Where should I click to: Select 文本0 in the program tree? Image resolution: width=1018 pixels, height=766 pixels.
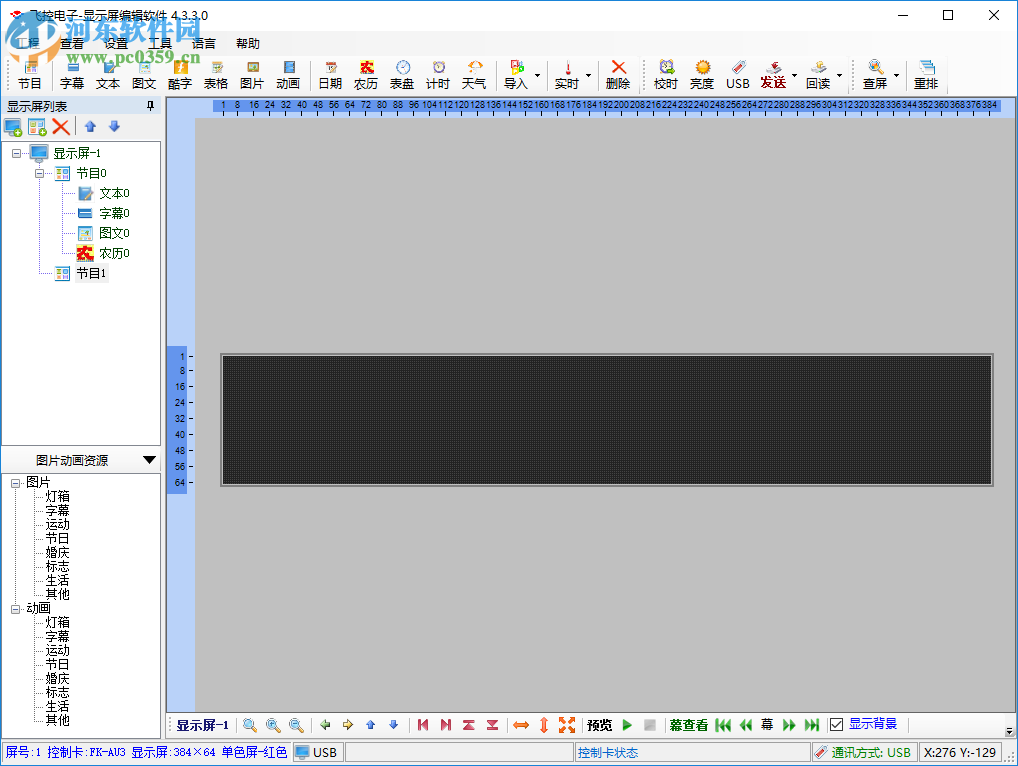point(114,193)
